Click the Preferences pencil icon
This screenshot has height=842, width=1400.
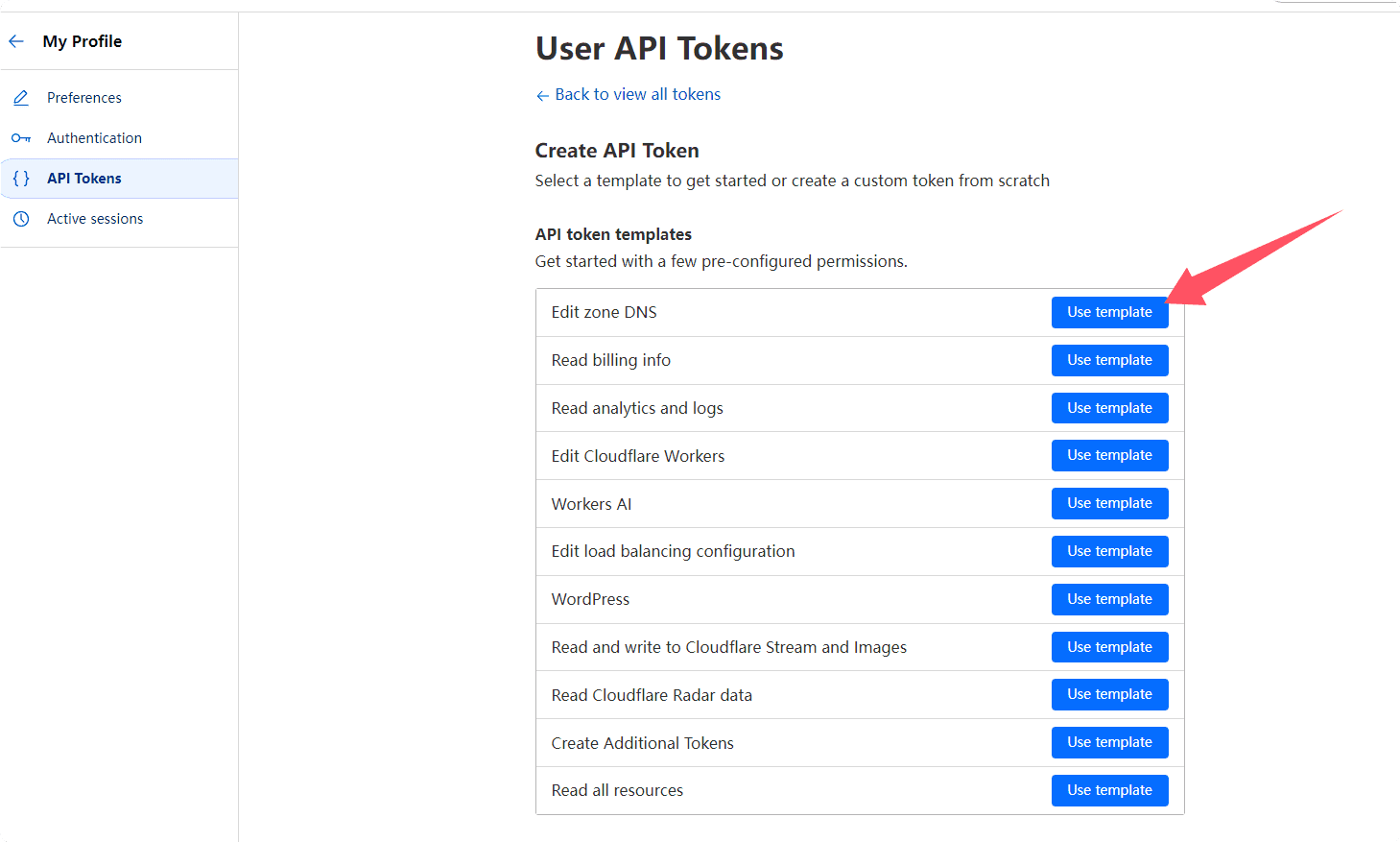click(21, 98)
